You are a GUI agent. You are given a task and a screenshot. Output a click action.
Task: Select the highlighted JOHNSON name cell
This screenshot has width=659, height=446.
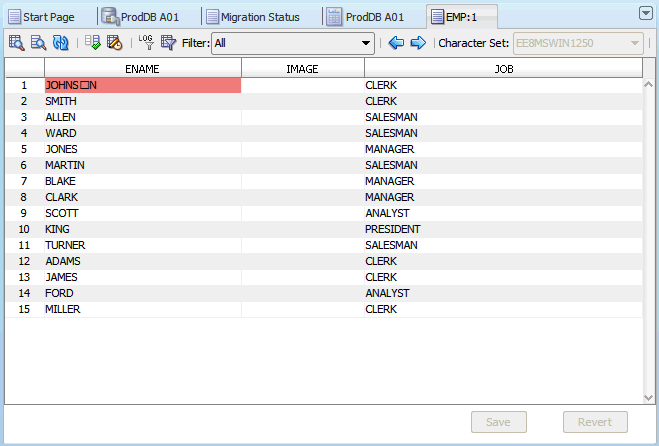pos(143,86)
